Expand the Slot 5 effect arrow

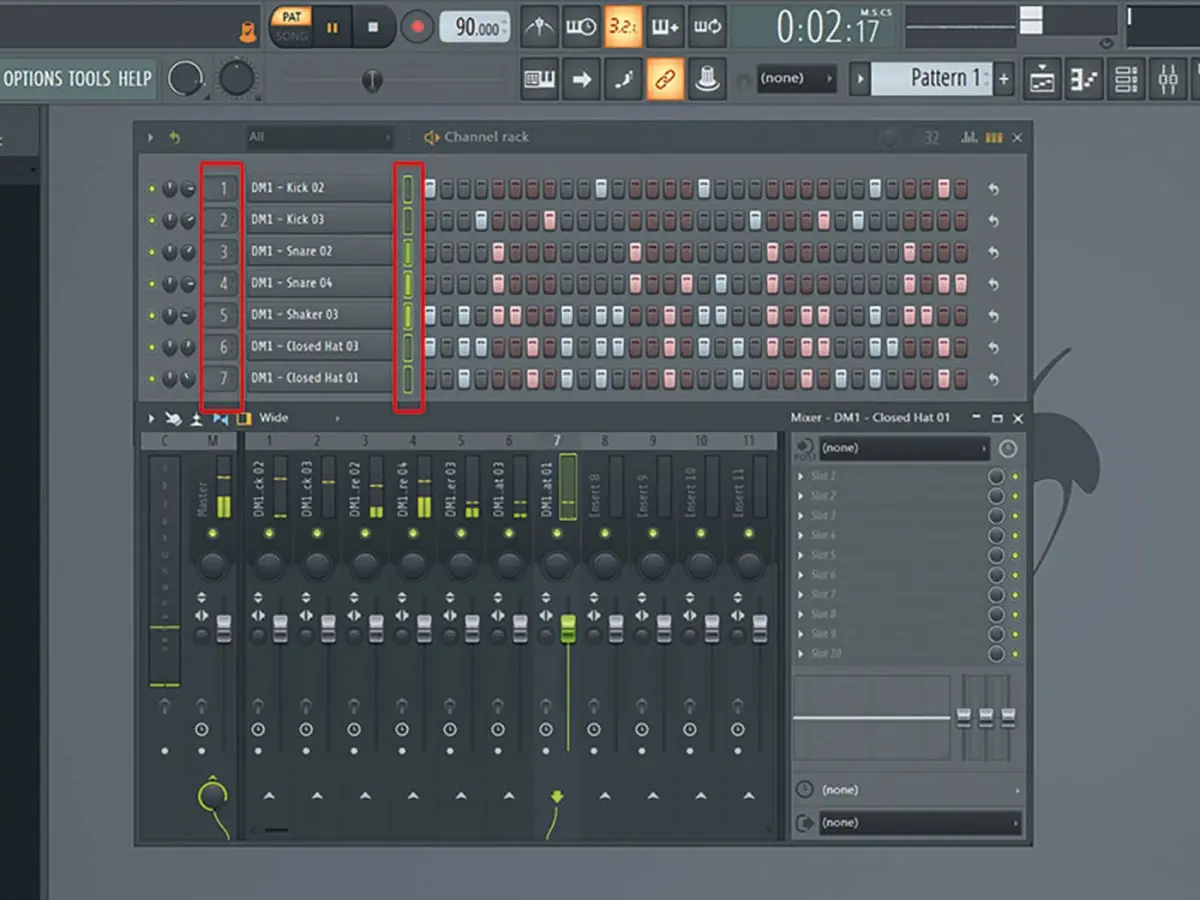(x=800, y=555)
